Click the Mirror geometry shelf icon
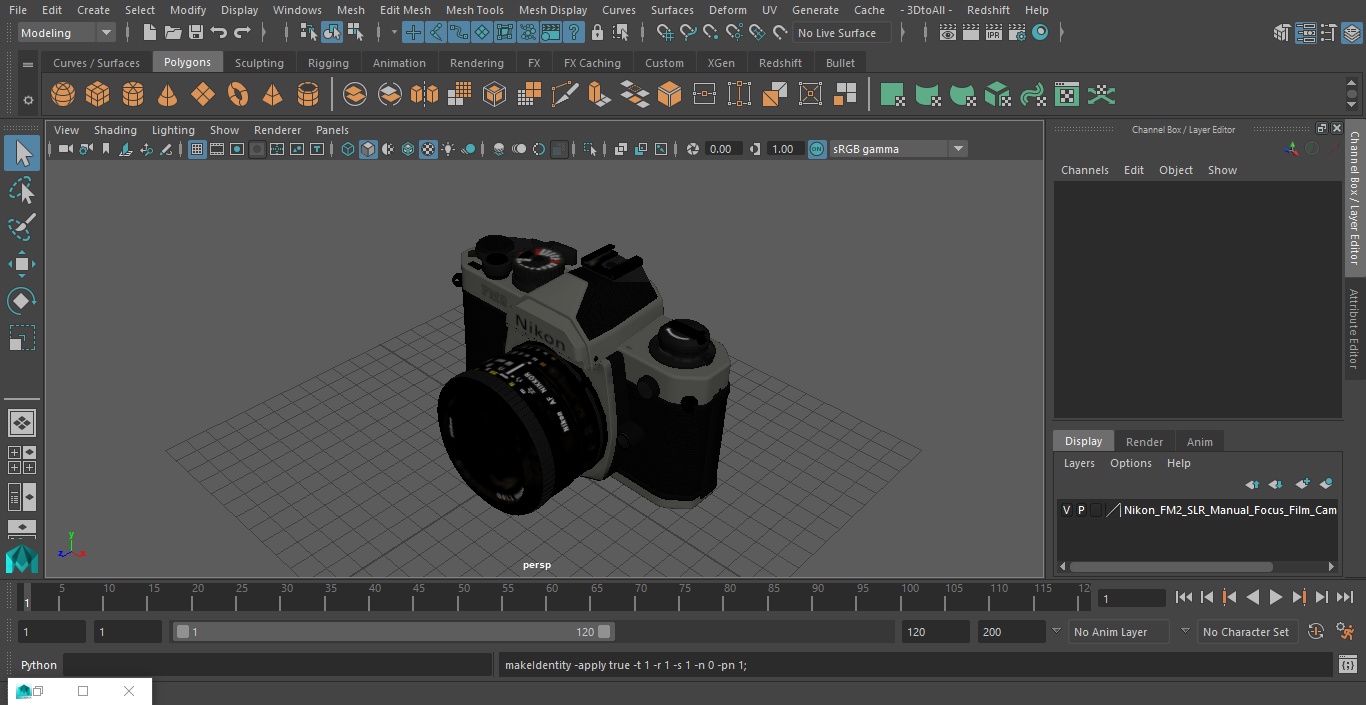 [425, 95]
